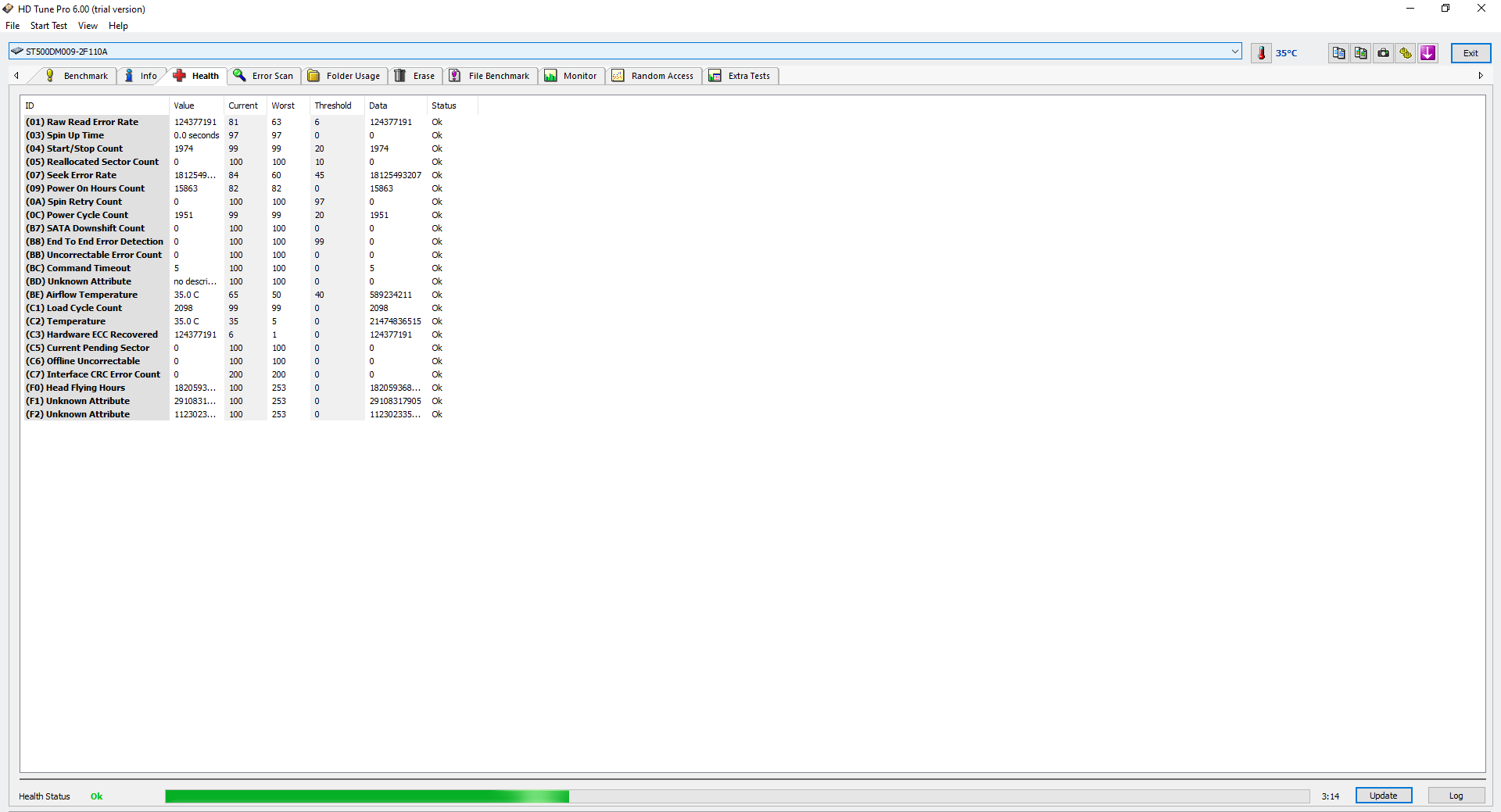Show the Monitor tab
1501x812 pixels.
click(x=571, y=76)
